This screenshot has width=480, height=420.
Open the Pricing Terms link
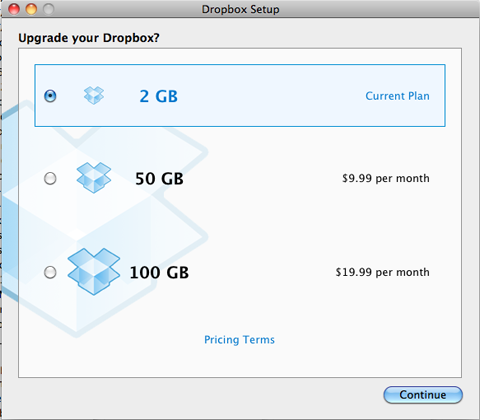(239, 340)
